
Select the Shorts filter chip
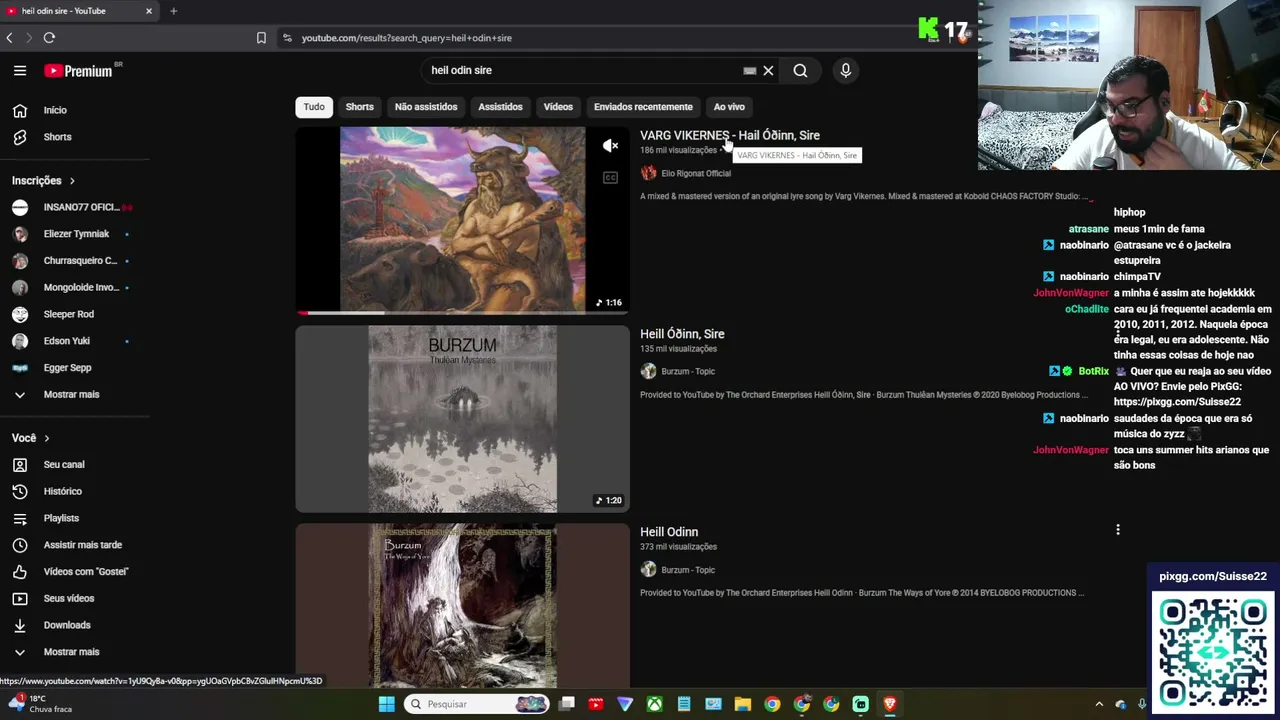[x=360, y=107]
